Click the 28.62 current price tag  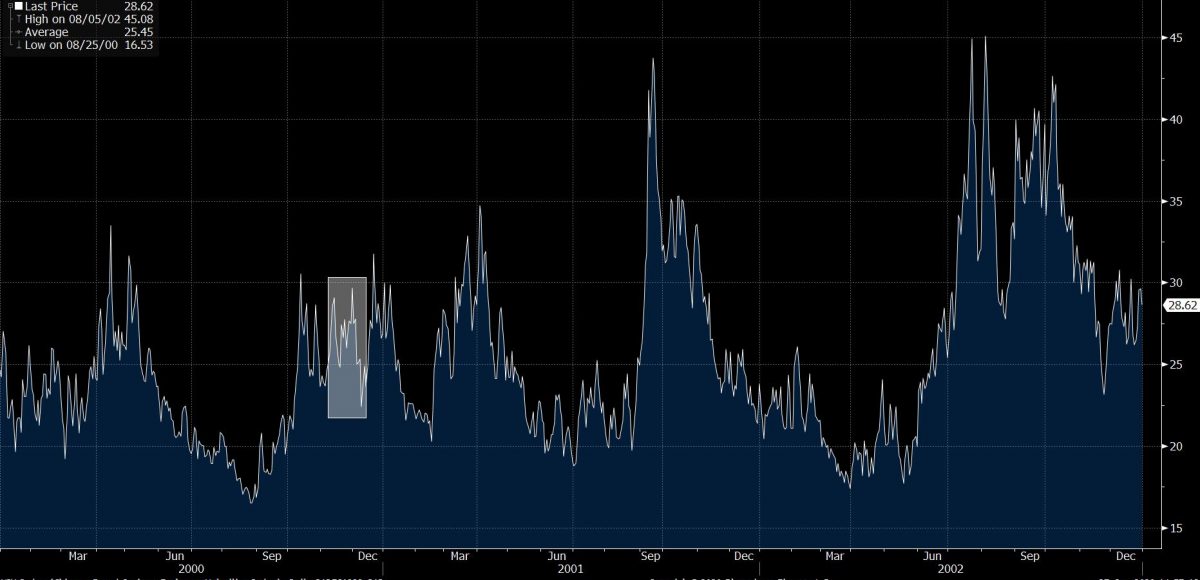pyautogui.click(x=1182, y=306)
